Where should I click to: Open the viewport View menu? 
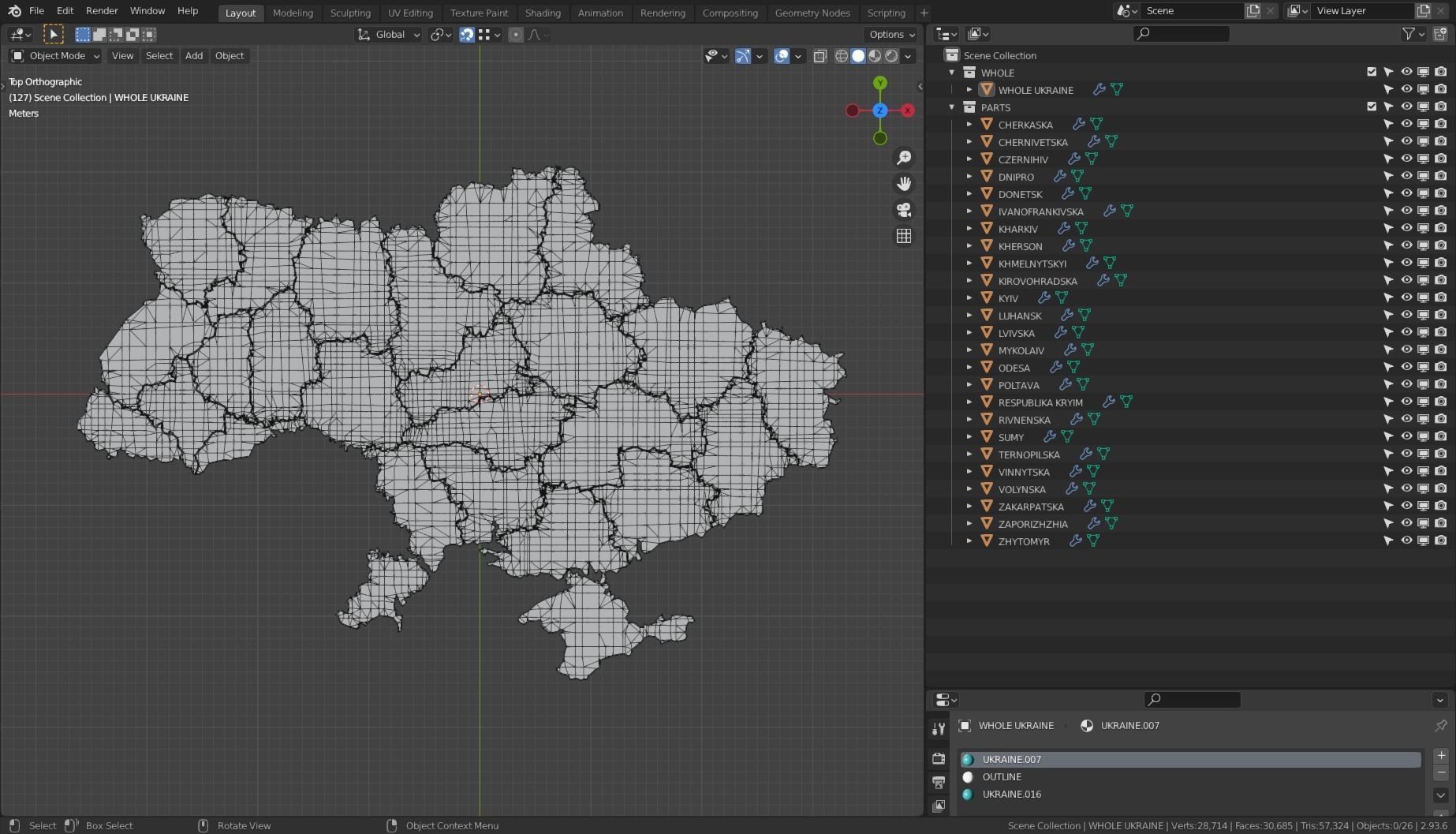coord(122,56)
